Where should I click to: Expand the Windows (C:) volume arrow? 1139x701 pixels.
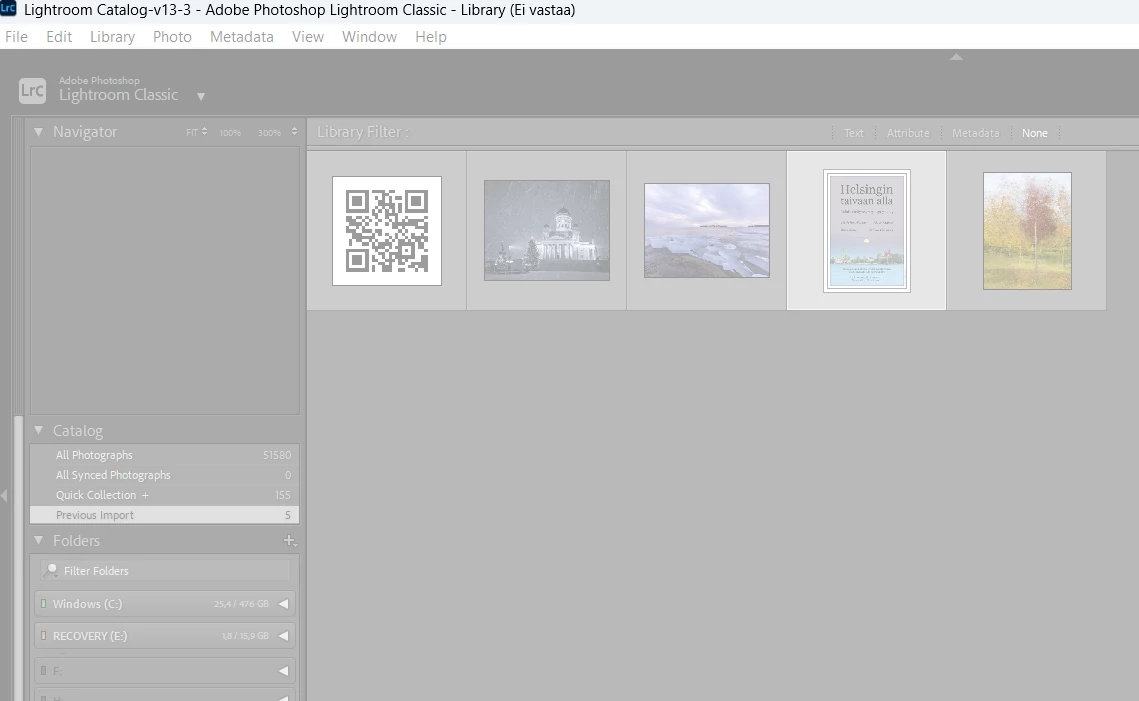point(284,604)
